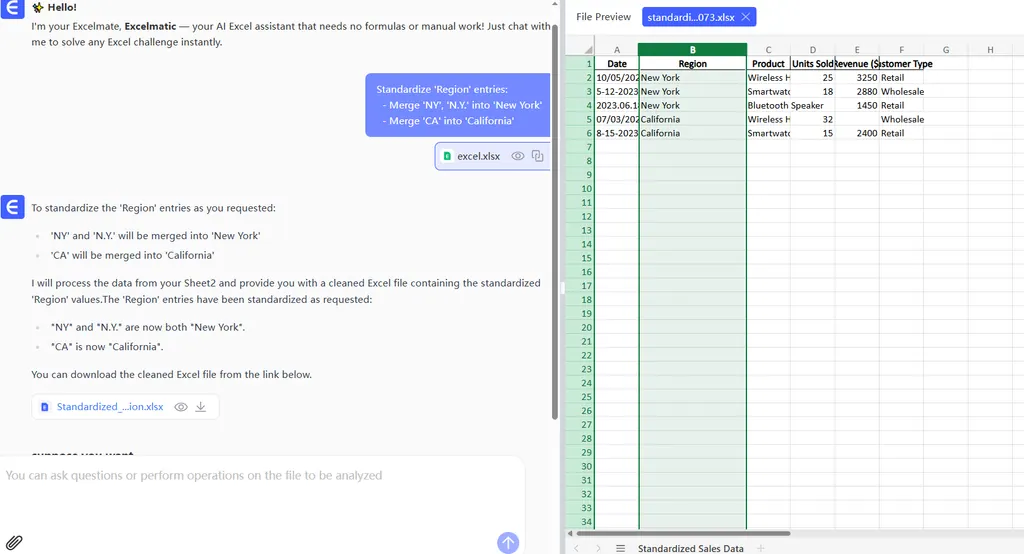The height and width of the screenshot is (554, 1024).
Task: Close the standardi...073.xlsx preview tab
Action: pos(746,17)
